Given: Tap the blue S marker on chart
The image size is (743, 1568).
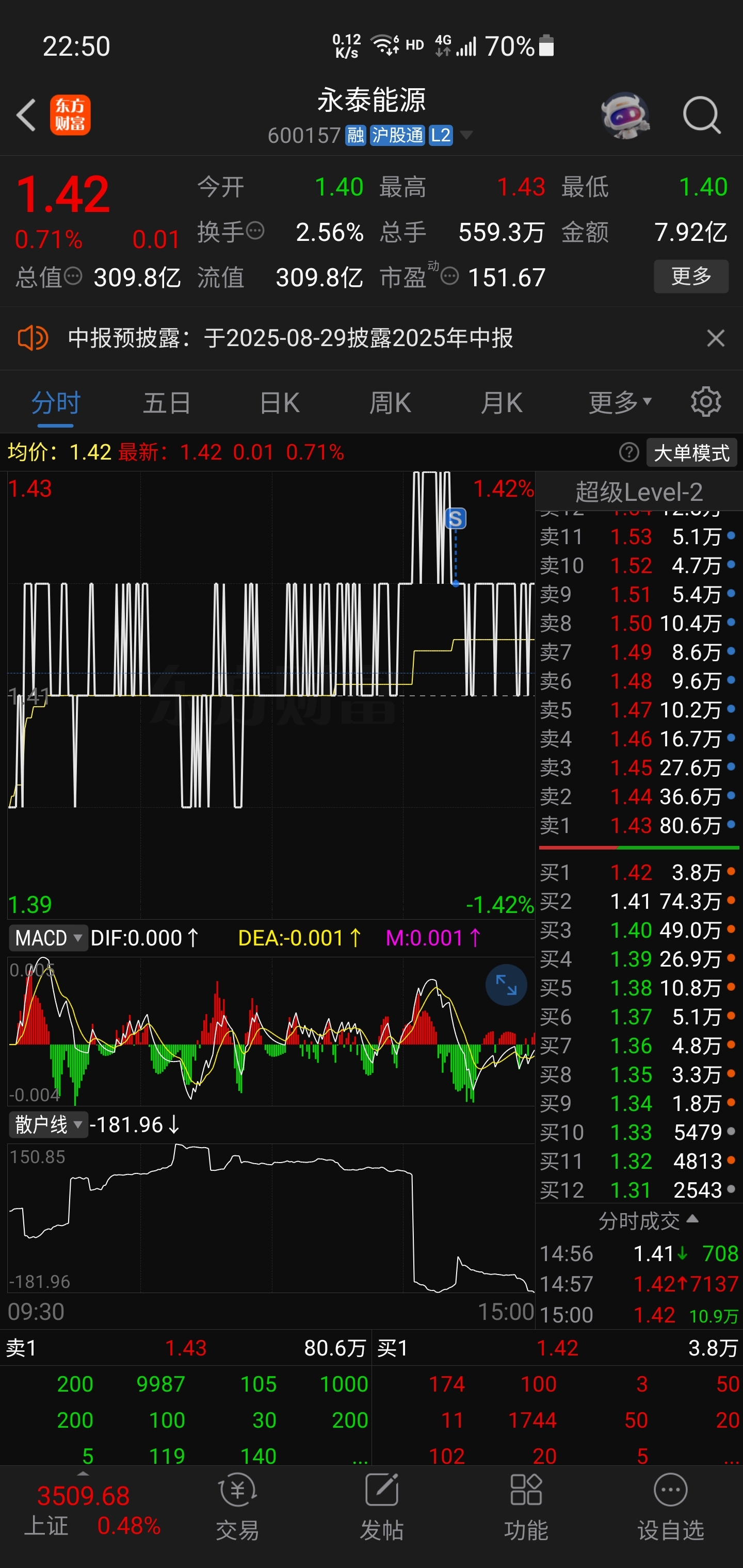Looking at the screenshot, I should (456, 518).
